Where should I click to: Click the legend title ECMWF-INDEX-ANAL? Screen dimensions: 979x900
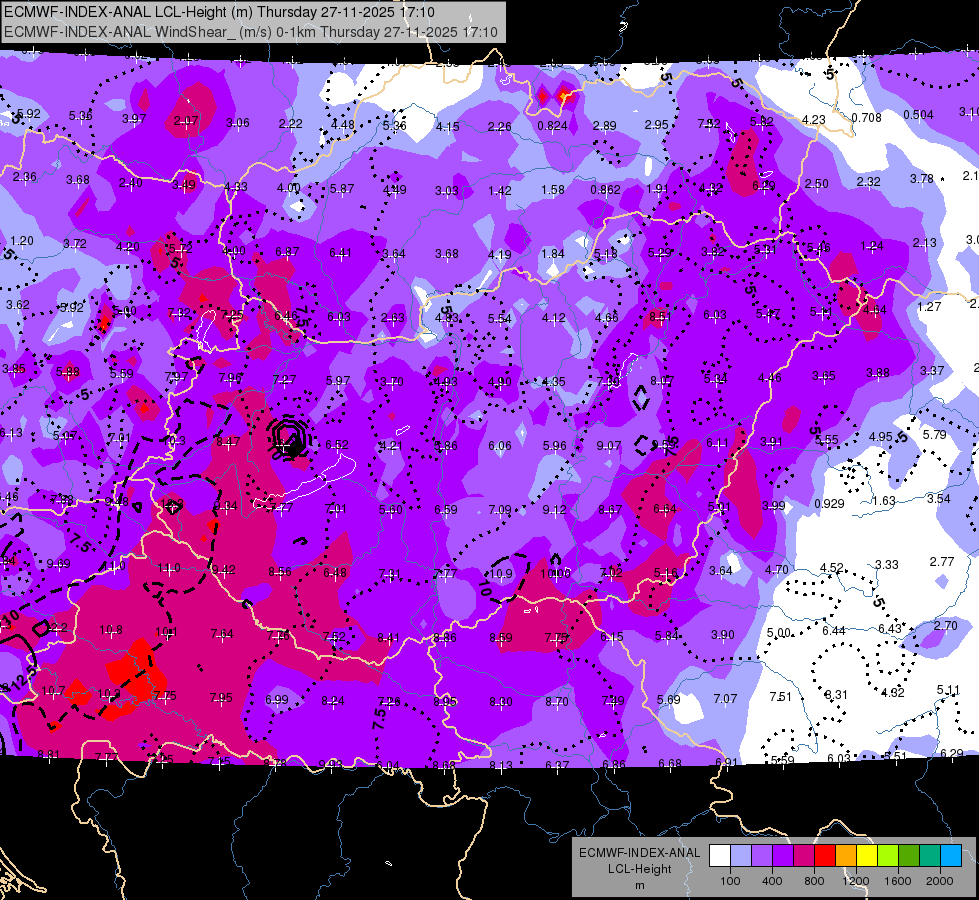(639, 853)
